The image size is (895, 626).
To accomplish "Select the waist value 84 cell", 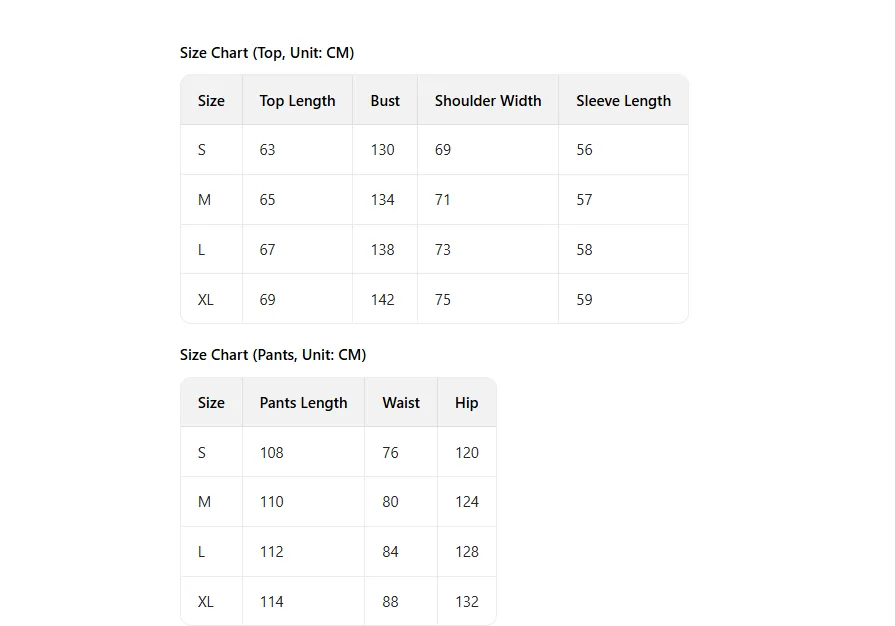I will click(x=390, y=552).
